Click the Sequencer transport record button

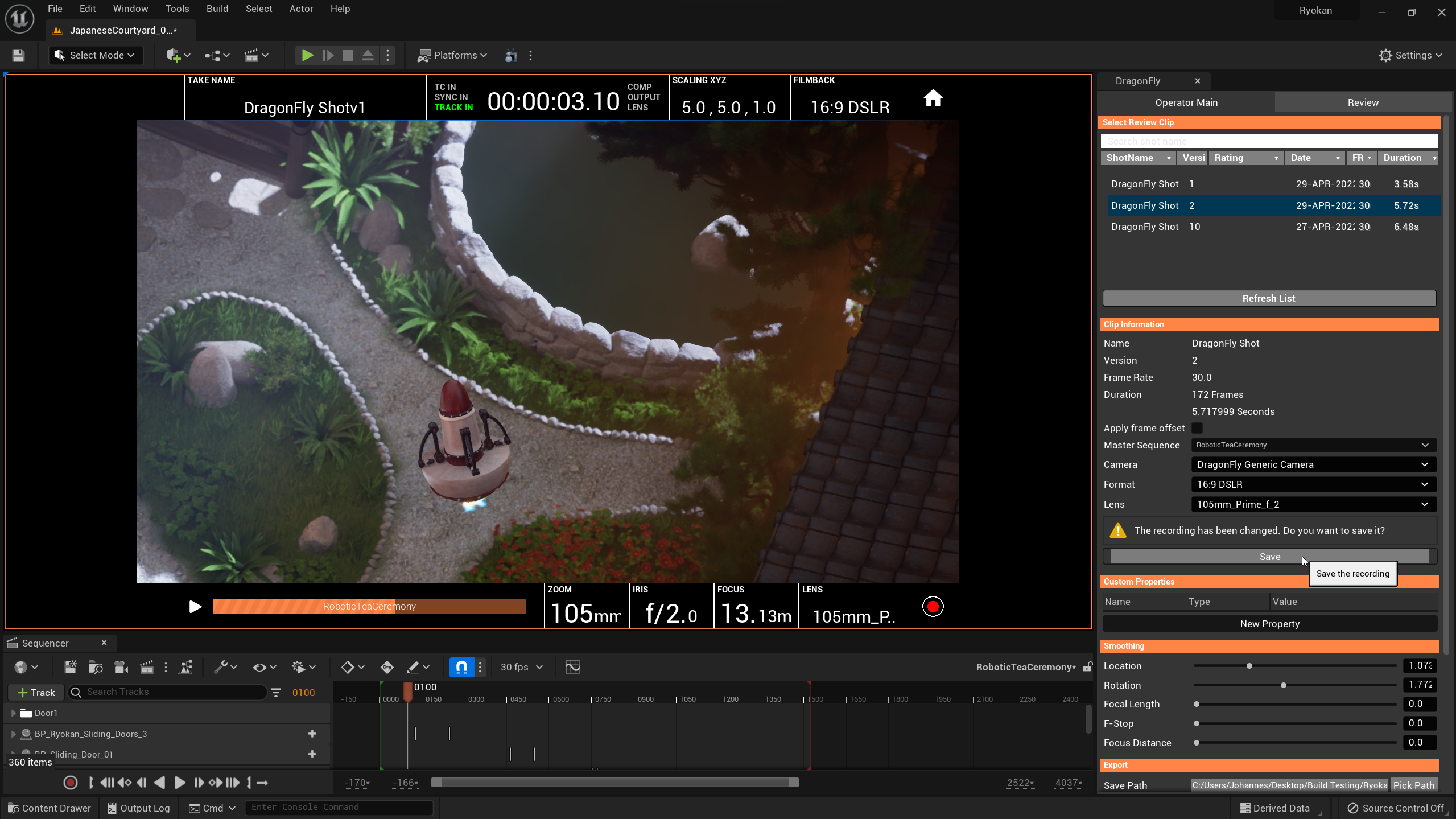[x=71, y=783]
